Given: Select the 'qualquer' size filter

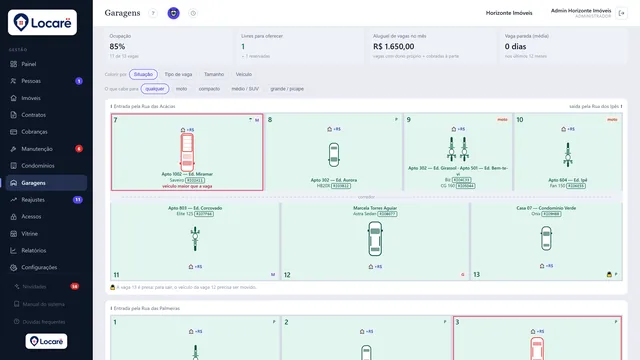Looking at the screenshot, I should coord(155,89).
